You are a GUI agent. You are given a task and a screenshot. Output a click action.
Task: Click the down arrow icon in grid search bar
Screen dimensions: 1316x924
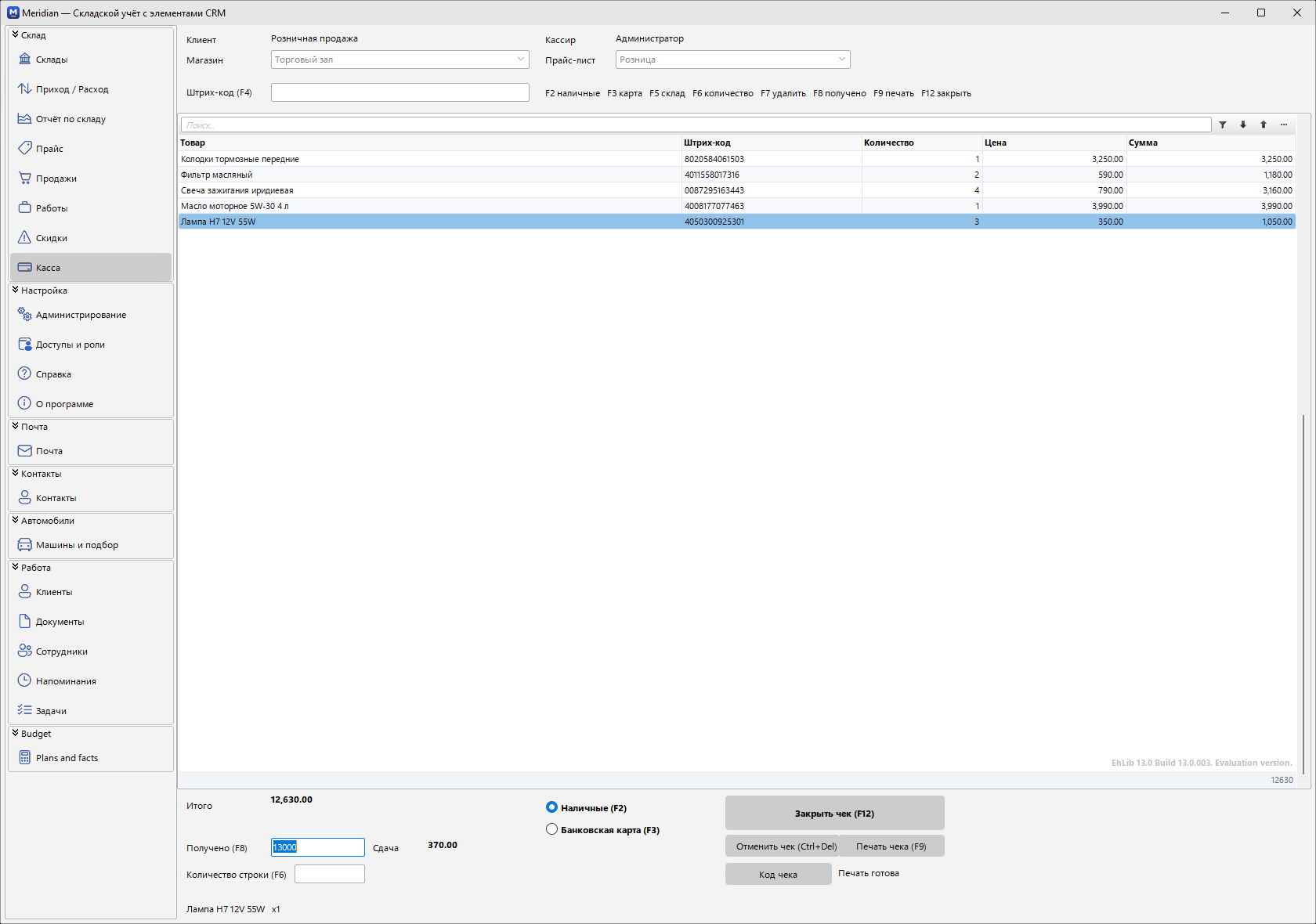(x=1243, y=125)
